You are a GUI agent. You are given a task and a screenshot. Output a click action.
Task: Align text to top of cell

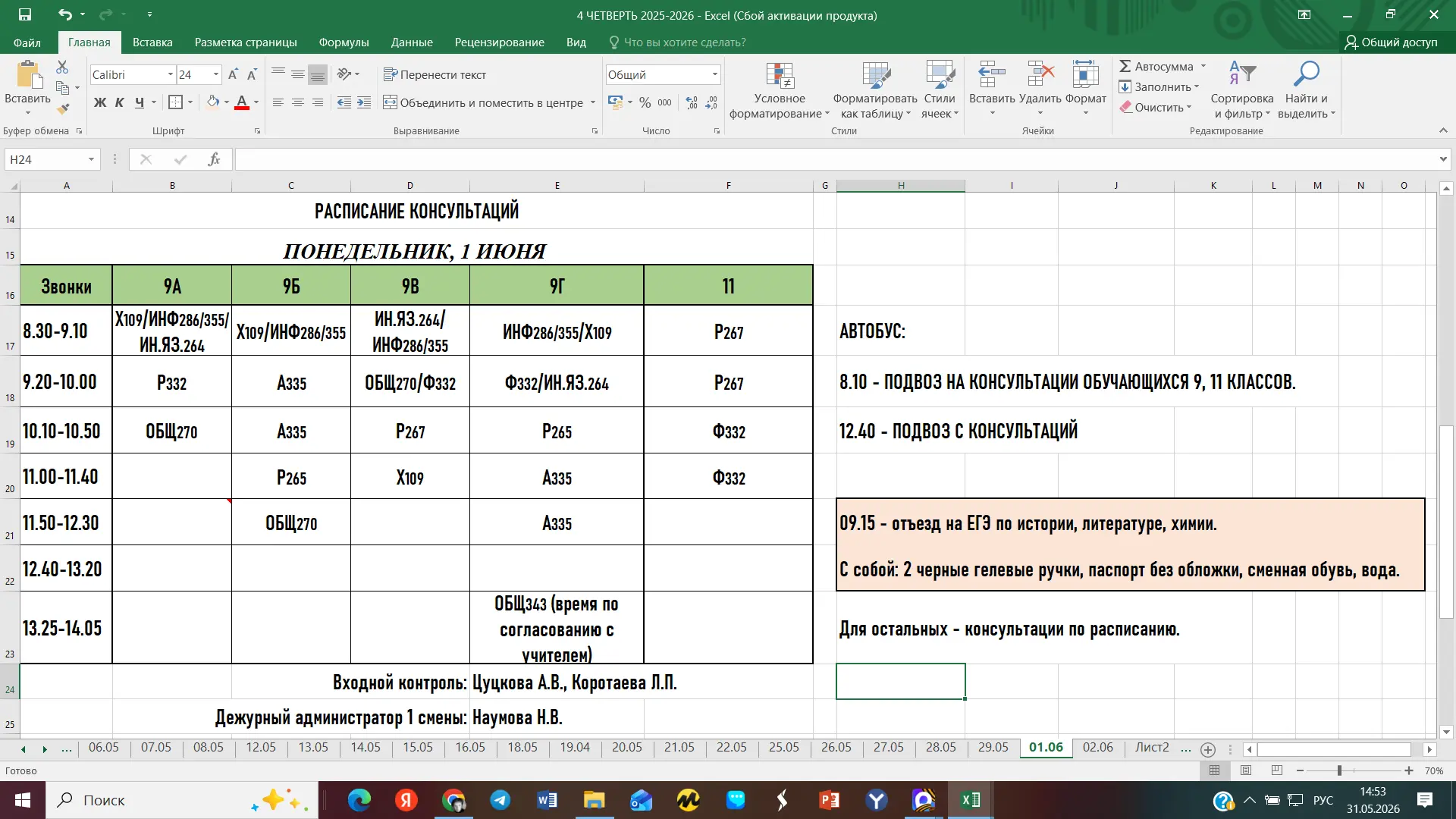[278, 74]
